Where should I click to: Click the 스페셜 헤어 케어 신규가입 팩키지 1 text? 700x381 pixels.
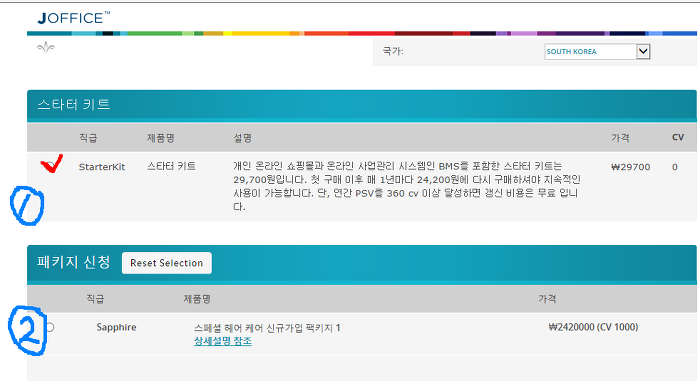[x=267, y=328]
